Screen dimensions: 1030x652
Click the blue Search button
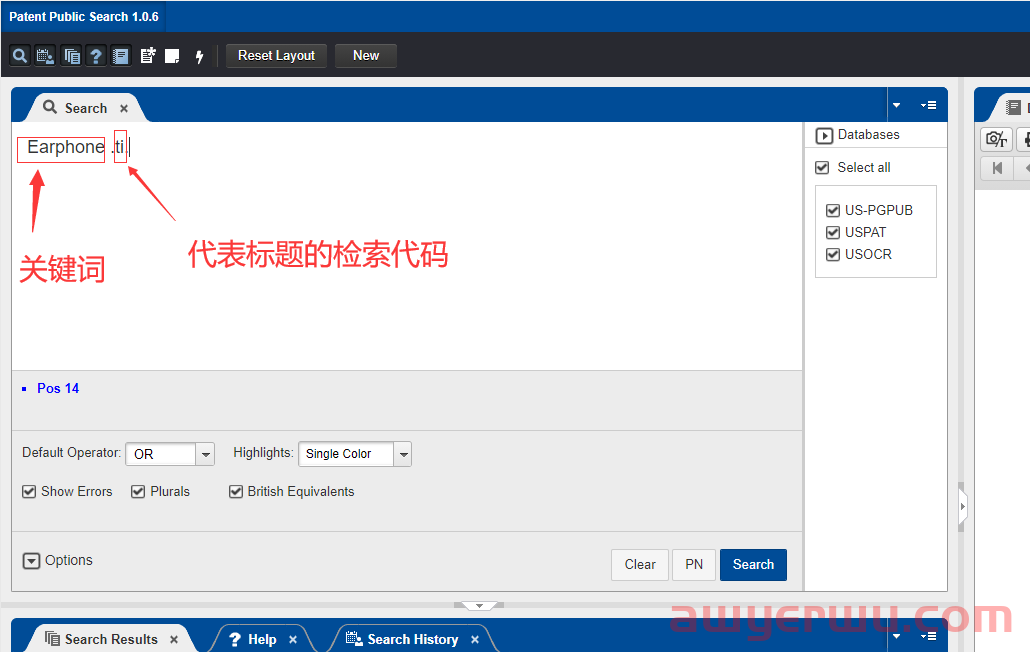coord(753,564)
